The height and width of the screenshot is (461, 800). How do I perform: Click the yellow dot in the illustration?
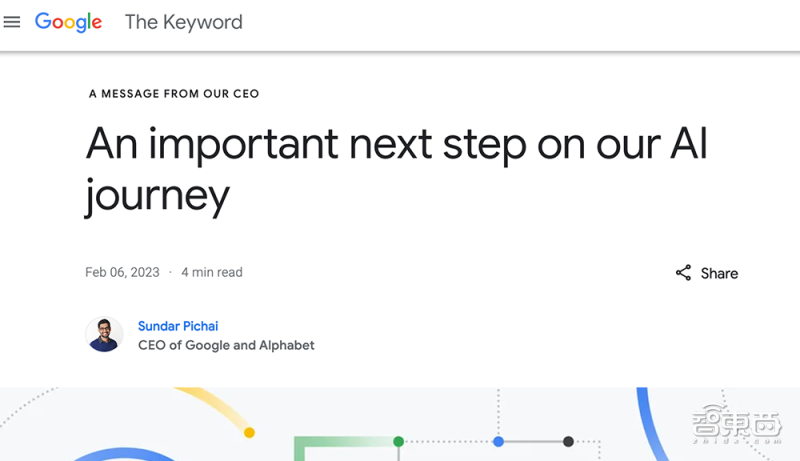click(x=249, y=432)
